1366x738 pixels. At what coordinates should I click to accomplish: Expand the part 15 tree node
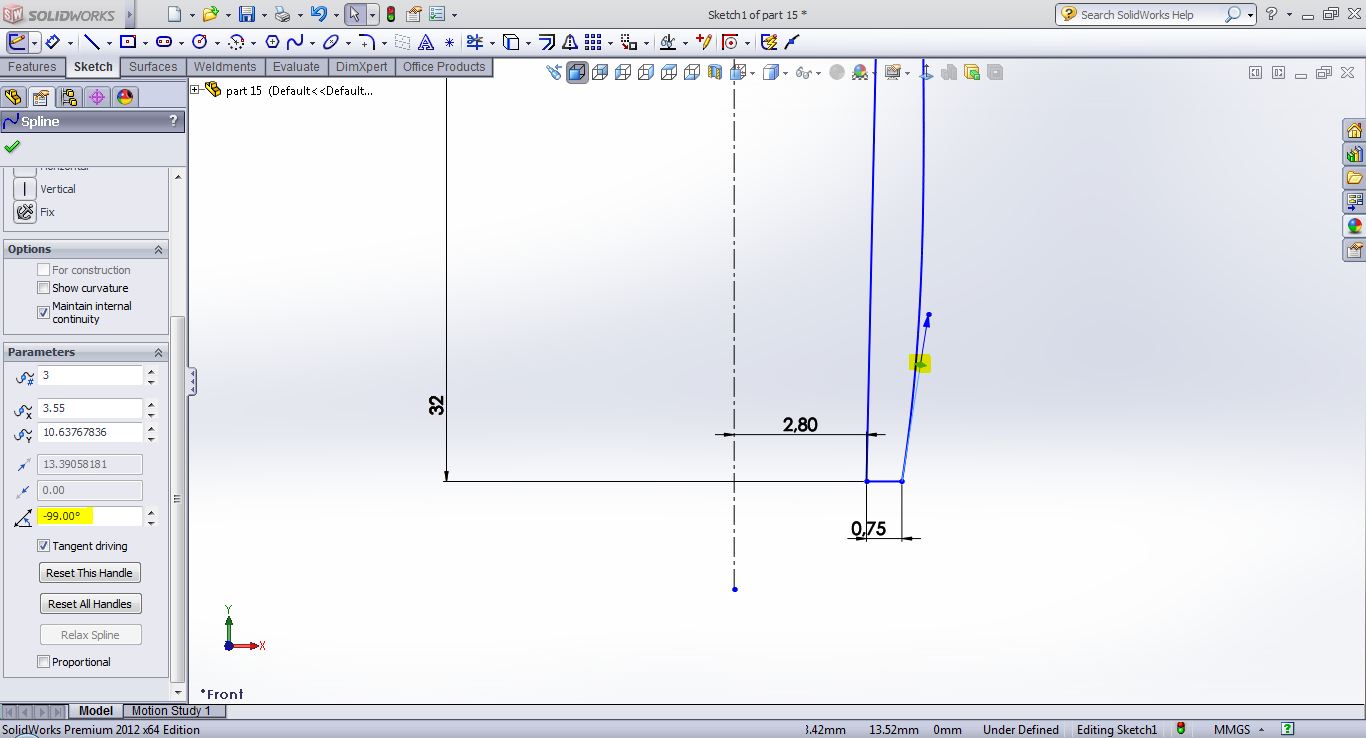point(195,90)
